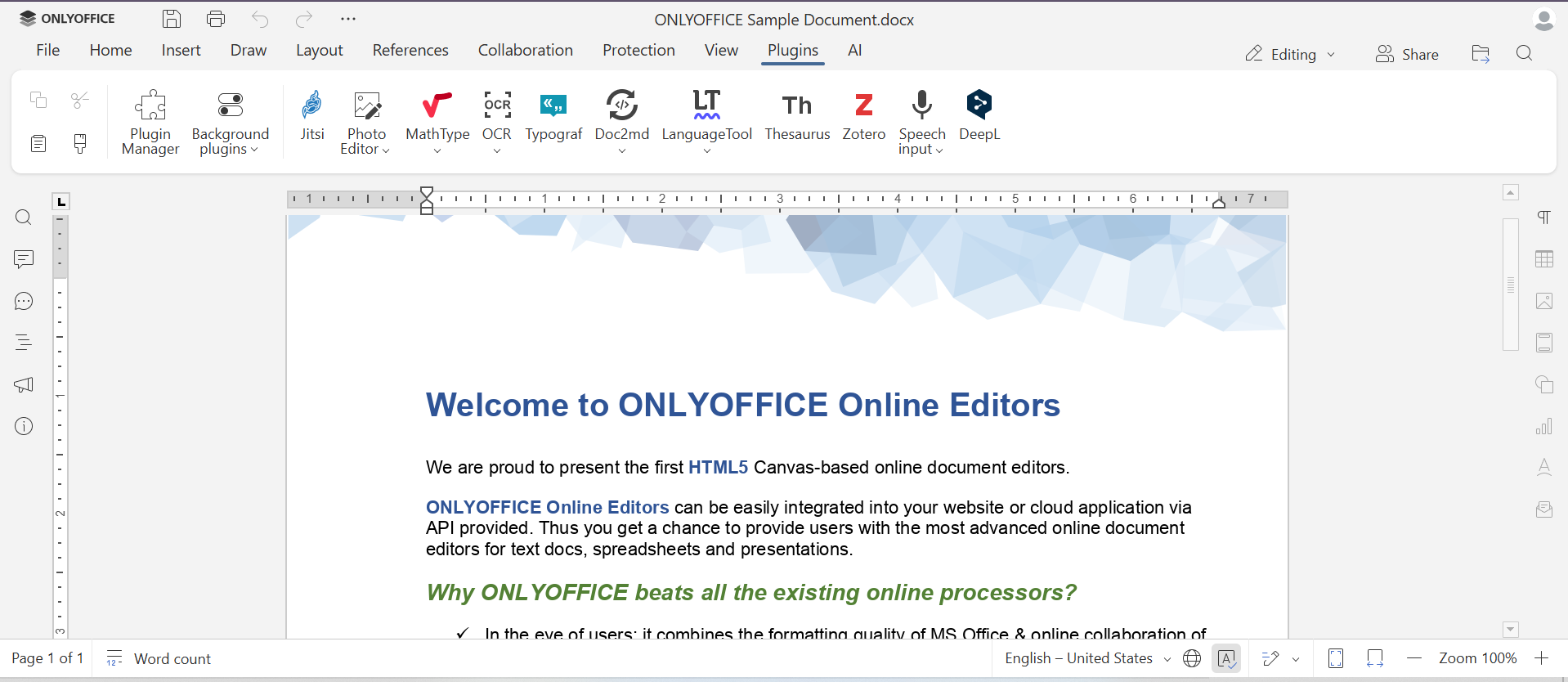1568x682 pixels.
Task: Activate the copy style paintbrush icon
Action: (80, 144)
